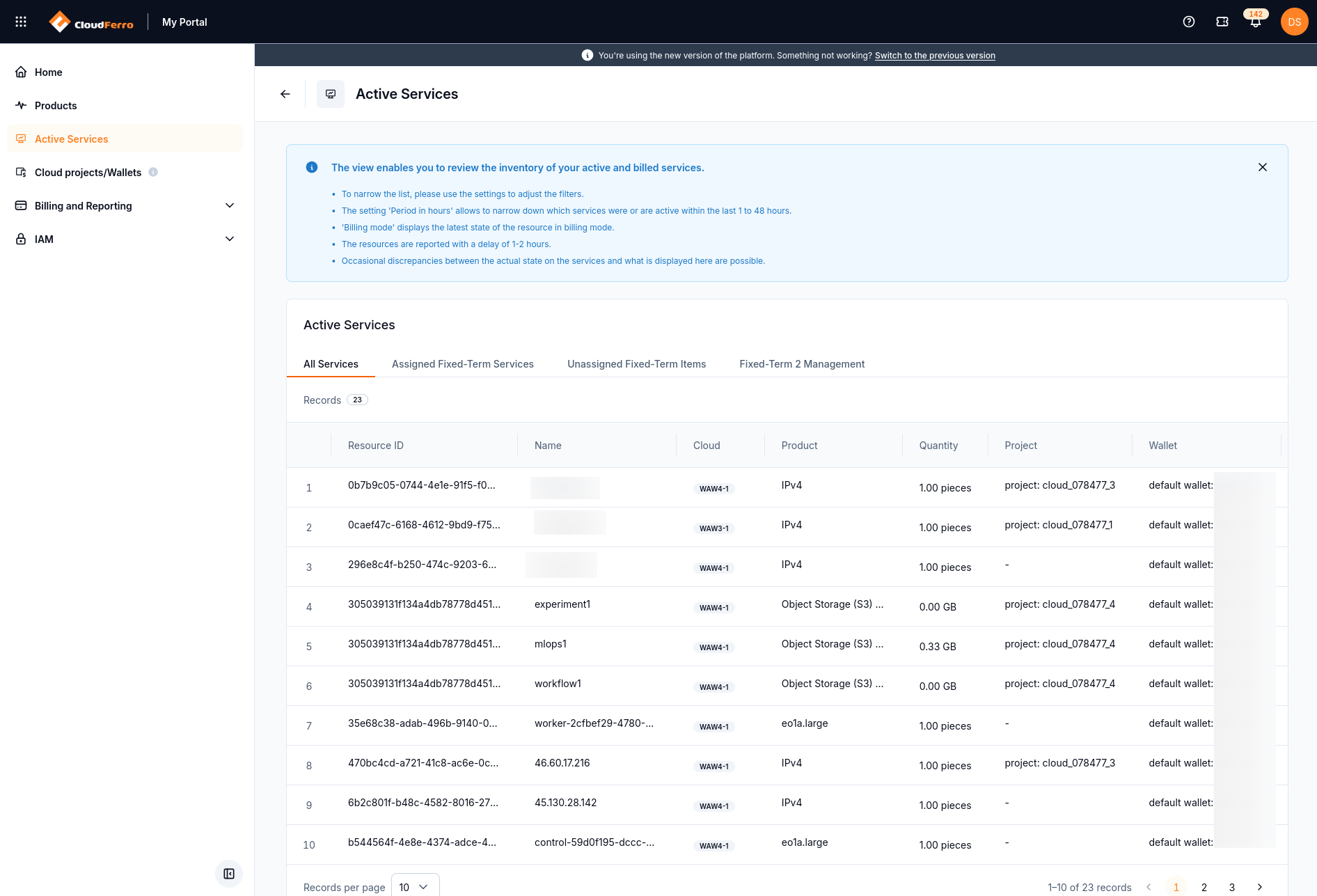
Task: Select Active Services in sidebar
Action: pos(125,139)
